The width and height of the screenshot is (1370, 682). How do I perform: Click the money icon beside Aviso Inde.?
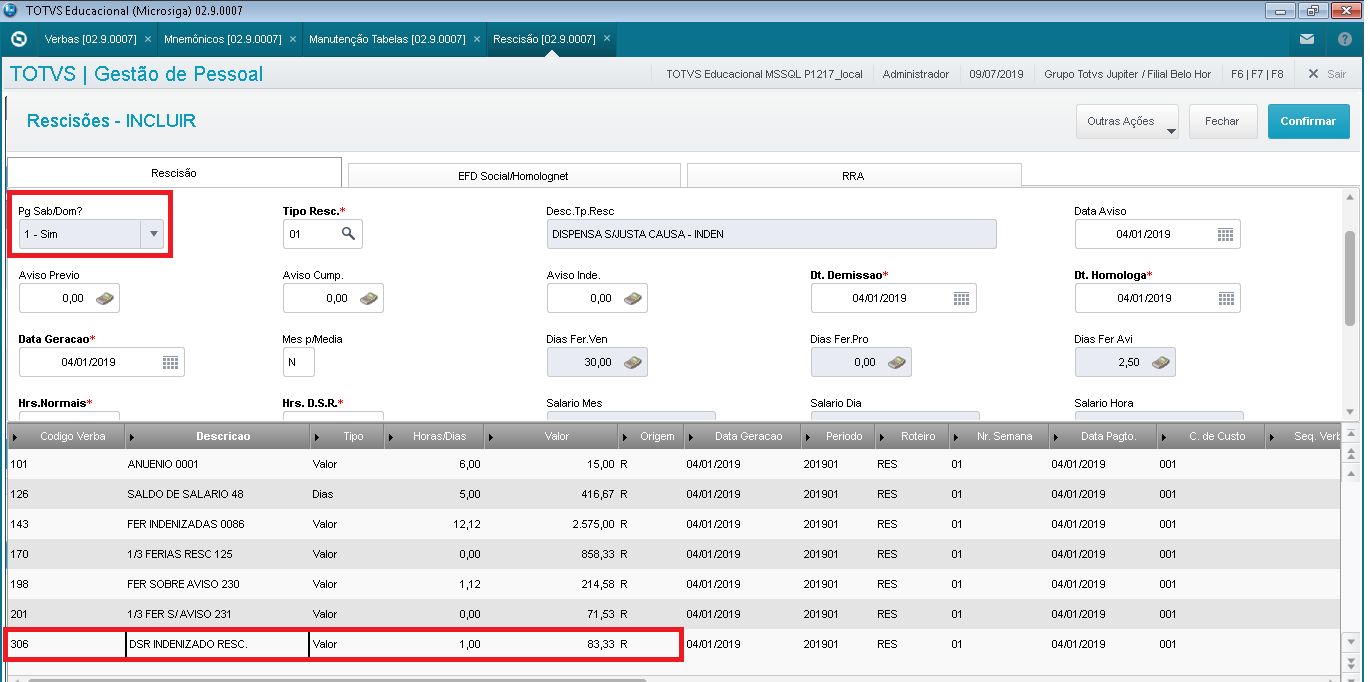coord(633,298)
